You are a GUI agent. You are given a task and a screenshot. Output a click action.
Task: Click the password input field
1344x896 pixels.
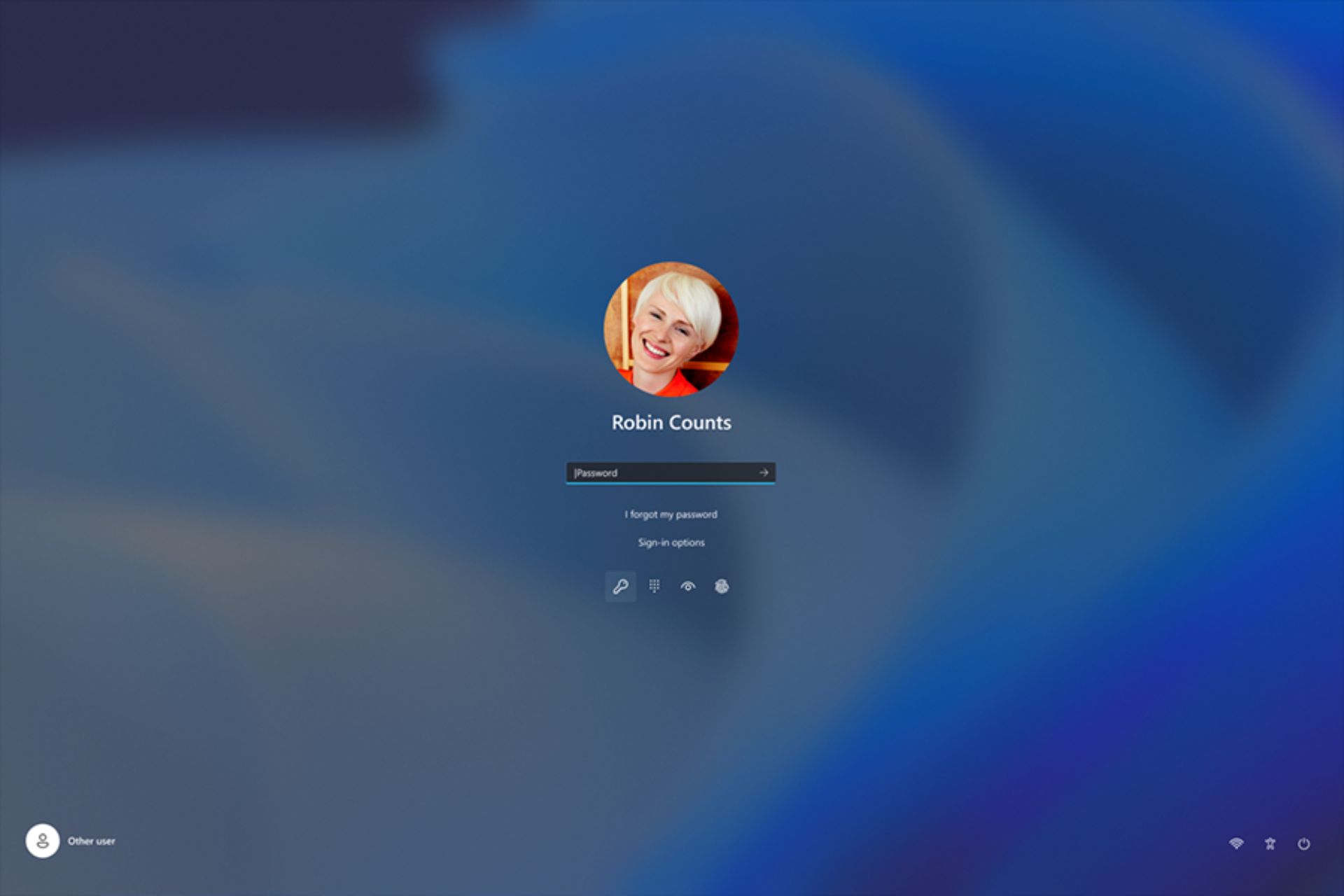[672, 472]
